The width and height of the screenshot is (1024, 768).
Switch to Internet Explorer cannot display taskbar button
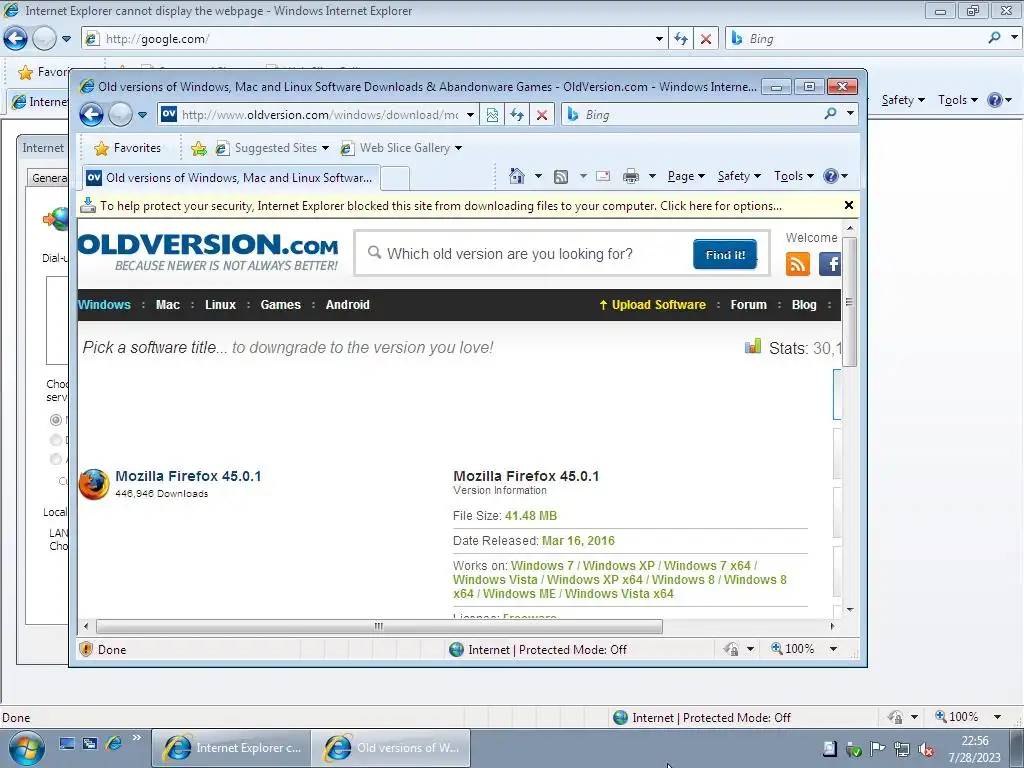click(x=232, y=748)
